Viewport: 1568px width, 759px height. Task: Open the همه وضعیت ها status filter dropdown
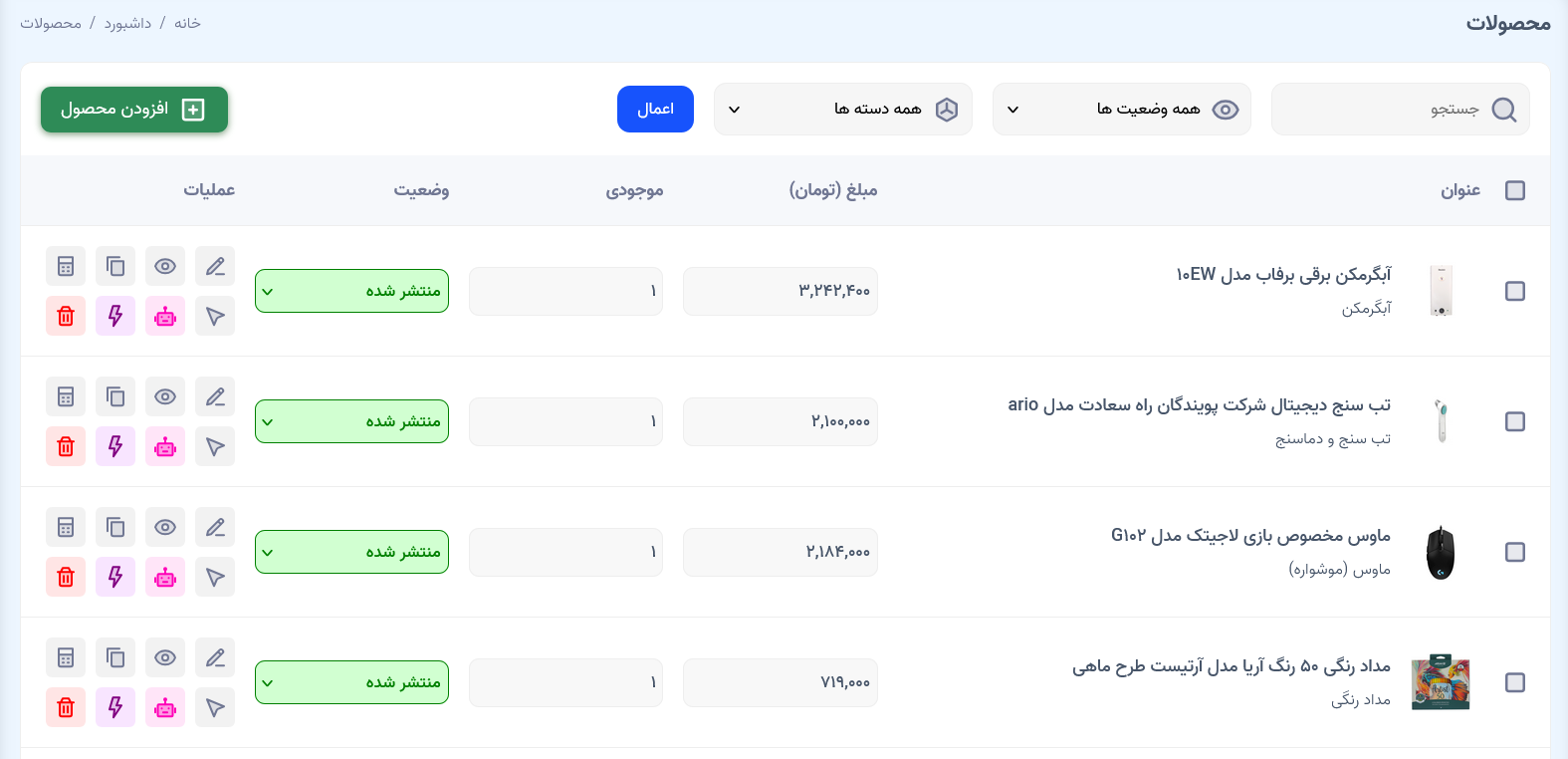pos(1121,109)
